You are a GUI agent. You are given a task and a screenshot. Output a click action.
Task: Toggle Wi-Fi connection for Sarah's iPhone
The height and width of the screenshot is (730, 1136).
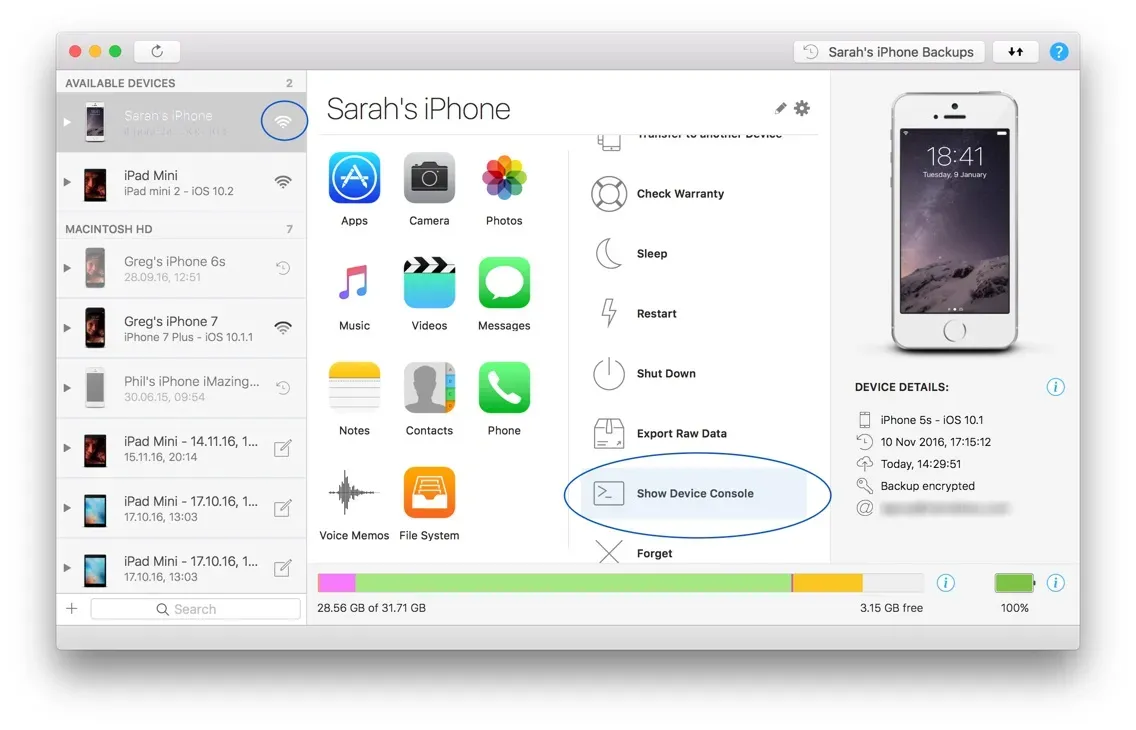(x=283, y=120)
